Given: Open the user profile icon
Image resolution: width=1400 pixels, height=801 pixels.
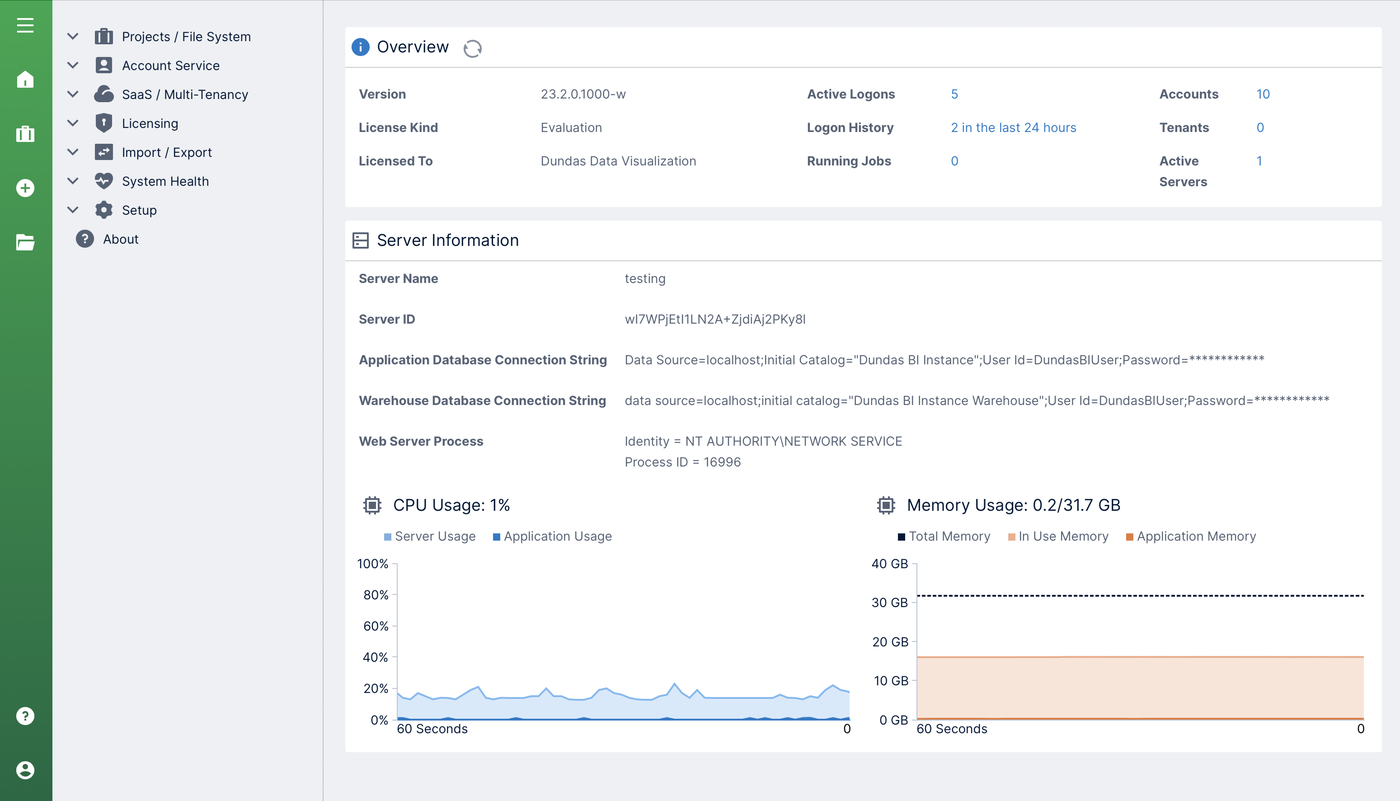Looking at the screenshot, I should [26, 770].
